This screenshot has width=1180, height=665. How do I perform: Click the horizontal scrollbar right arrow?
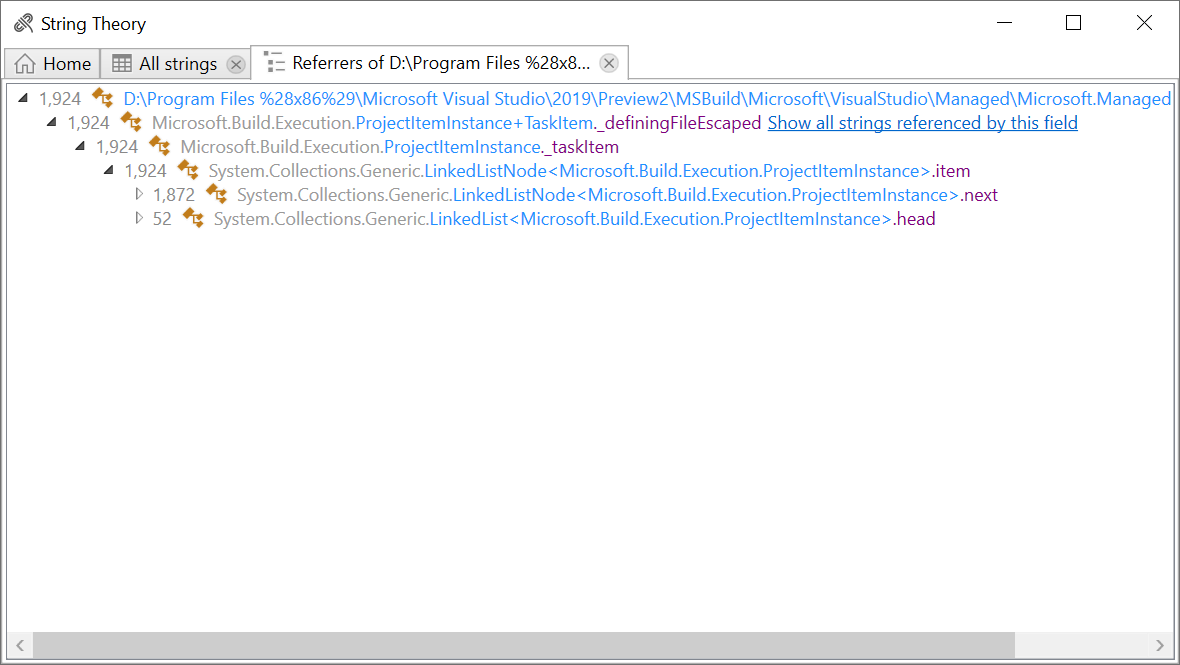tap(1159, 645)
